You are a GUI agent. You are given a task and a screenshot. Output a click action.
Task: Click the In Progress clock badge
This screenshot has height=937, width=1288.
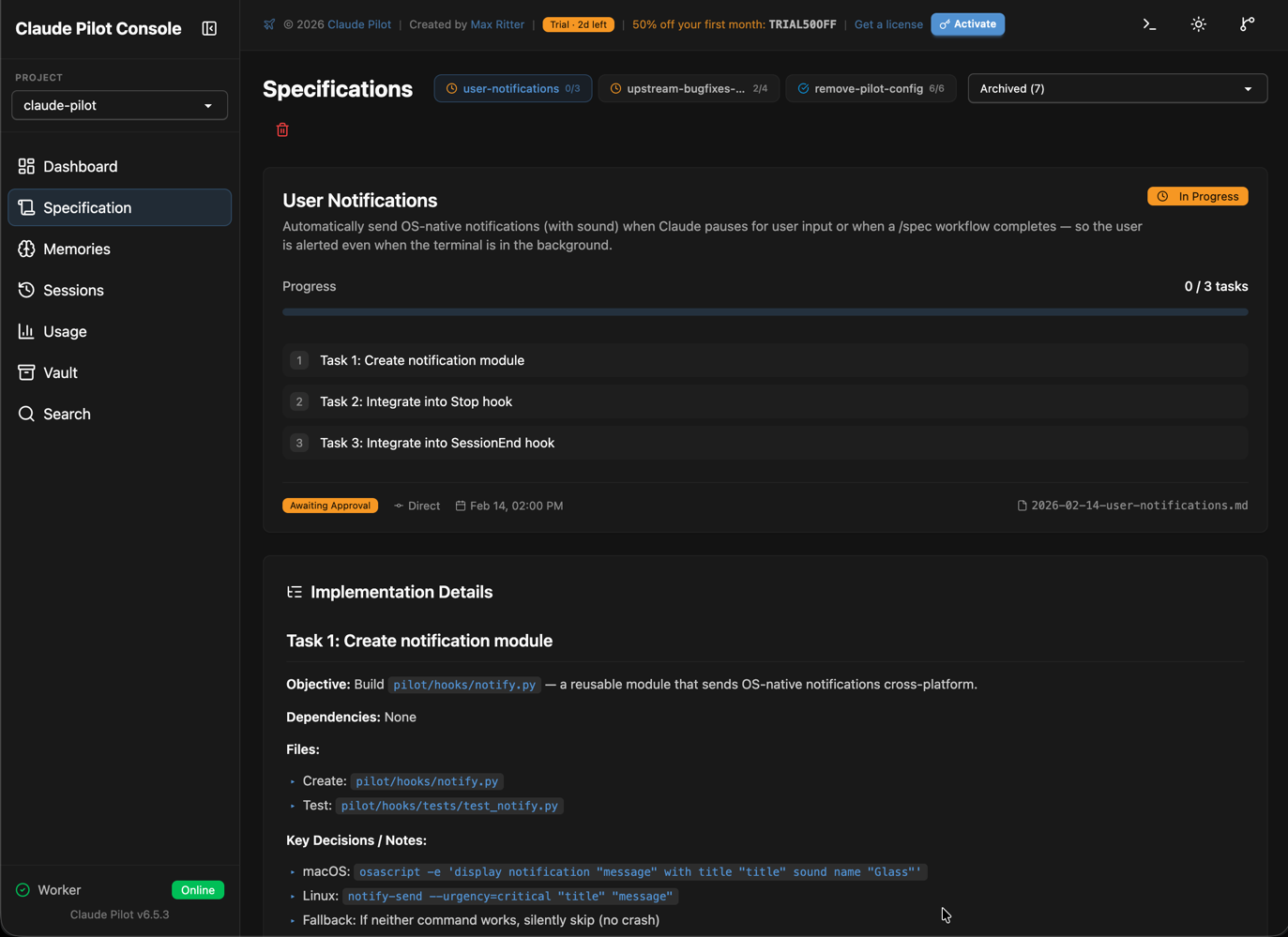(x=1198, y=196)
